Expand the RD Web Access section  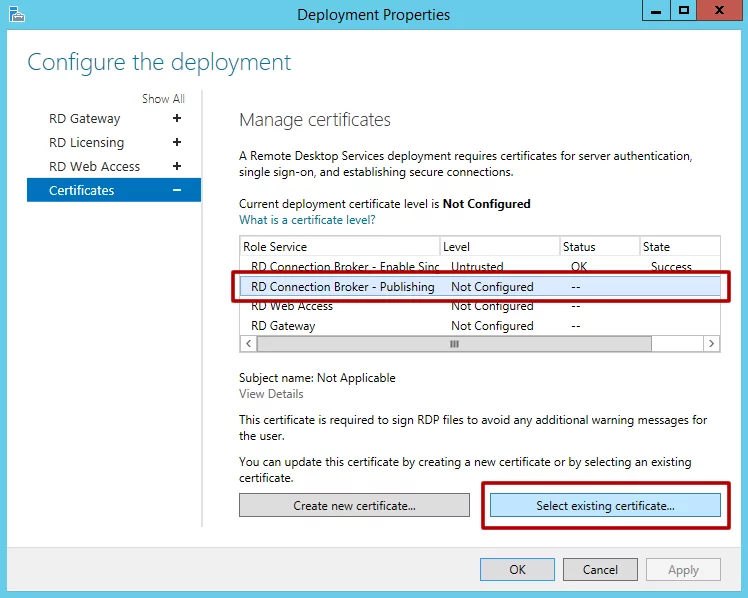point(177,166)
